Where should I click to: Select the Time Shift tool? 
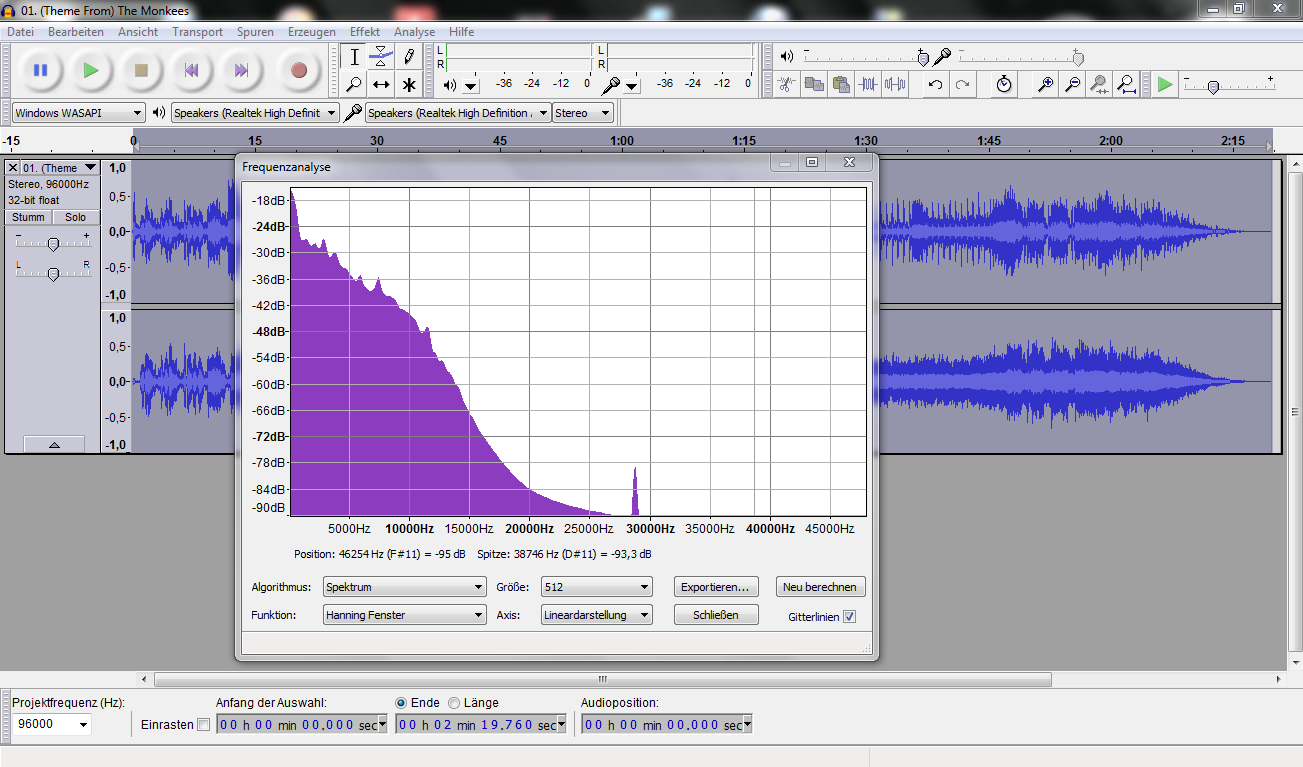[381, 84]
